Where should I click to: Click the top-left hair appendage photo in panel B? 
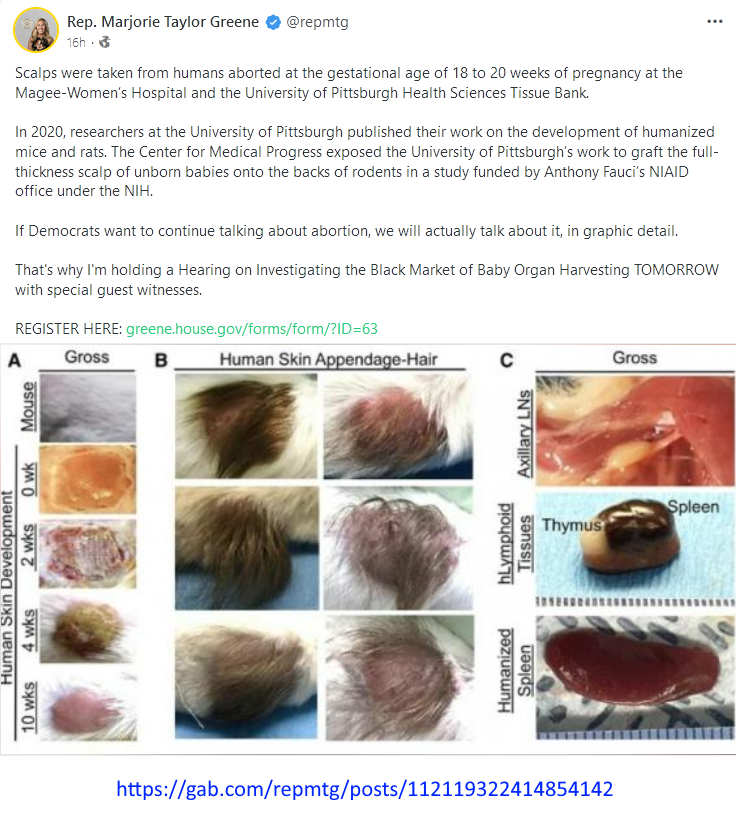[246, 426]
